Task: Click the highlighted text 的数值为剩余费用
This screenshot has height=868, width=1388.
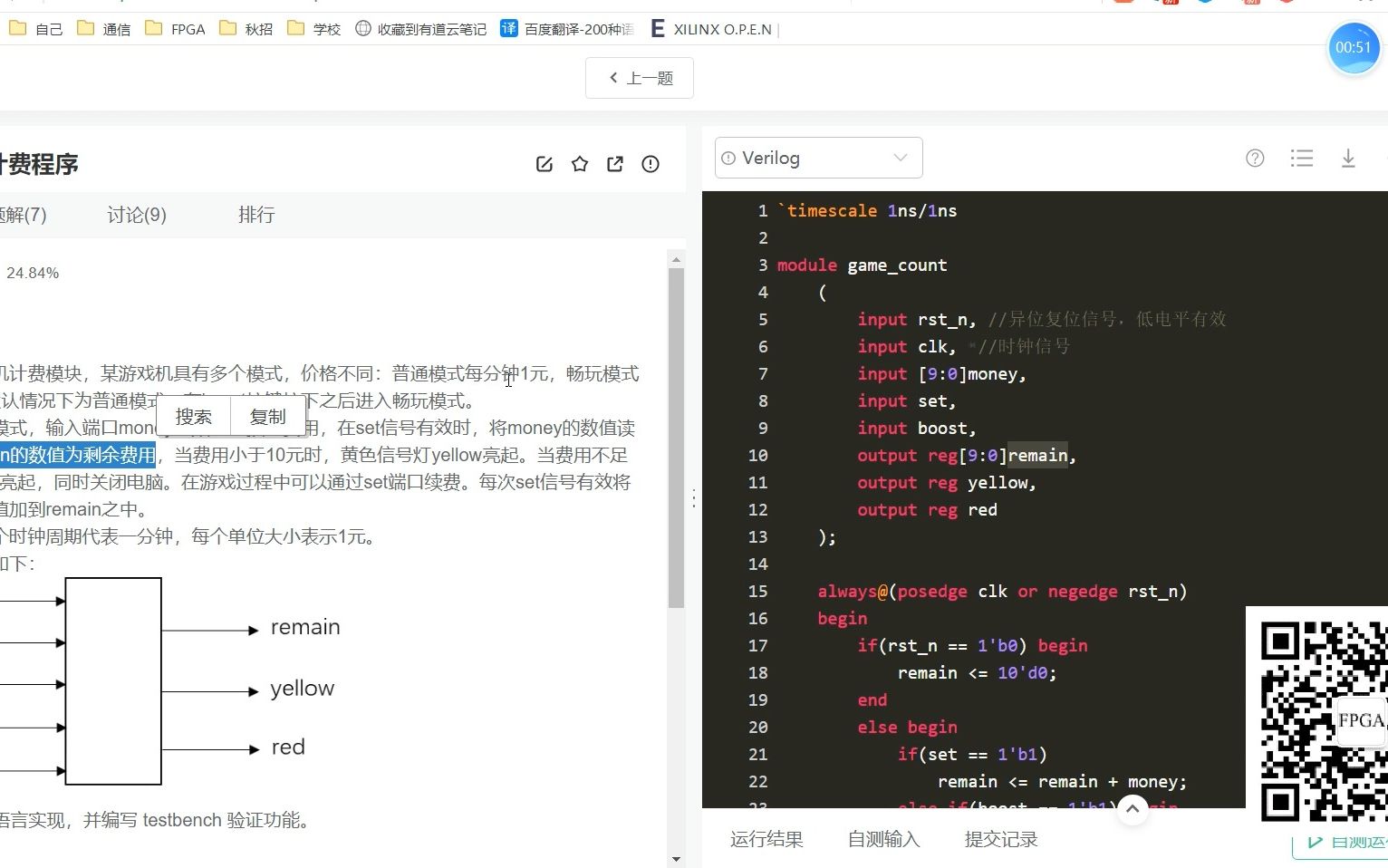Action: pyautogui.click(x=78, y=455)
